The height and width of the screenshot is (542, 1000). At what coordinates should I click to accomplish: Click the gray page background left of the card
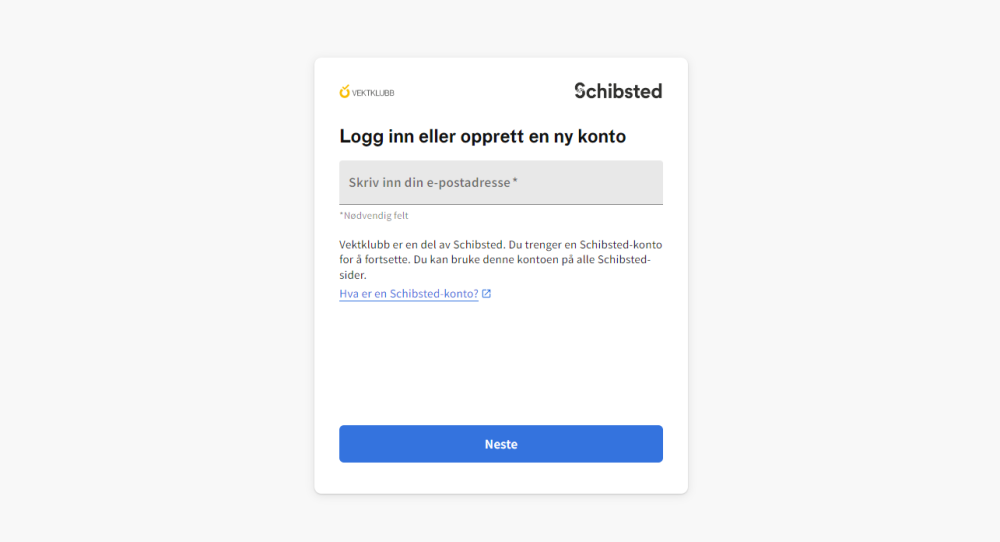point(156,271)
